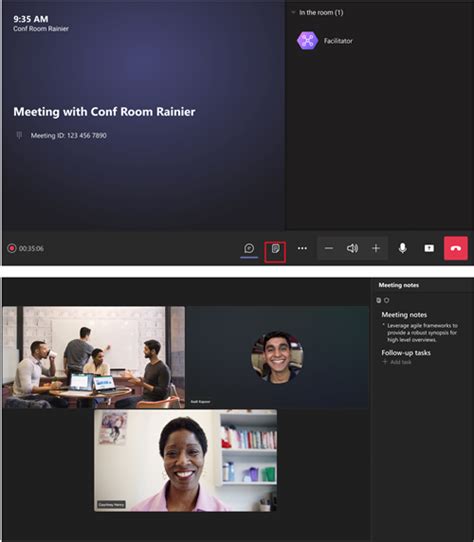Click the Follow-up tasks heading

click(406, 353)
